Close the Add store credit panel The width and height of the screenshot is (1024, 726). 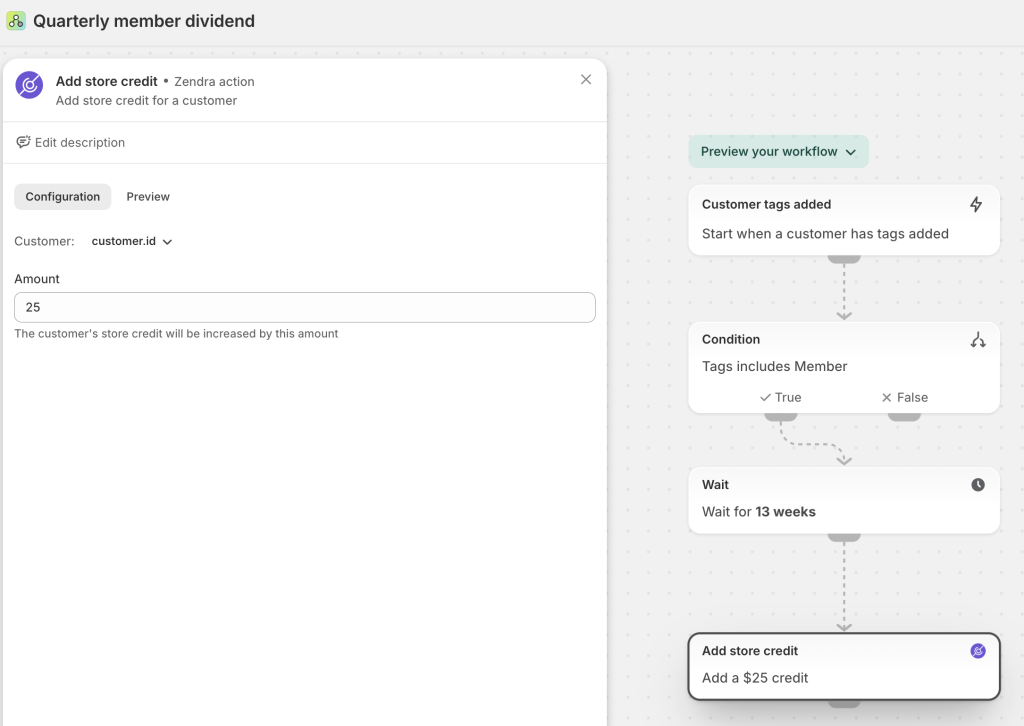(x=586, y=80)
